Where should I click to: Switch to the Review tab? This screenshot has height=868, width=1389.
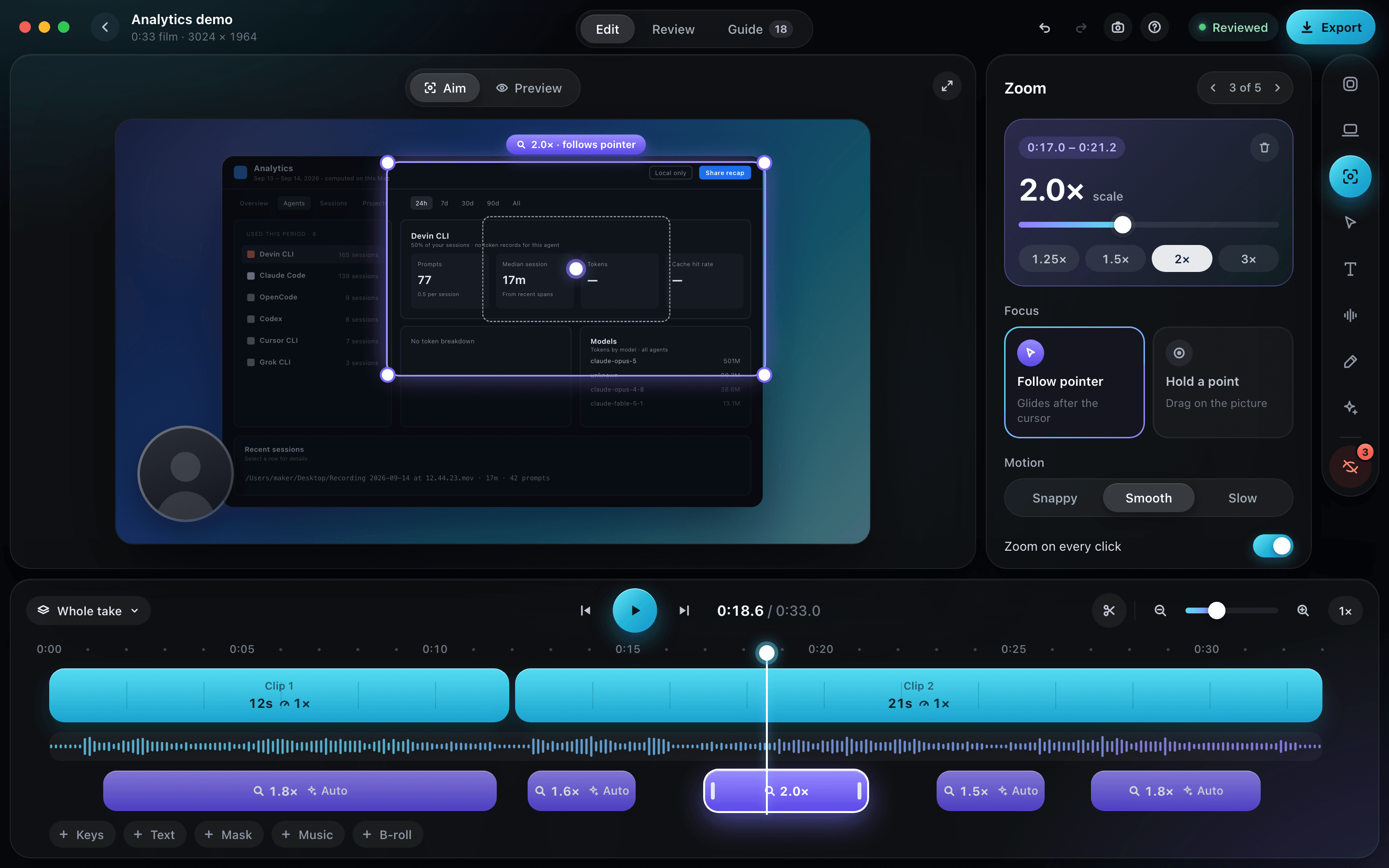(673, 29)
